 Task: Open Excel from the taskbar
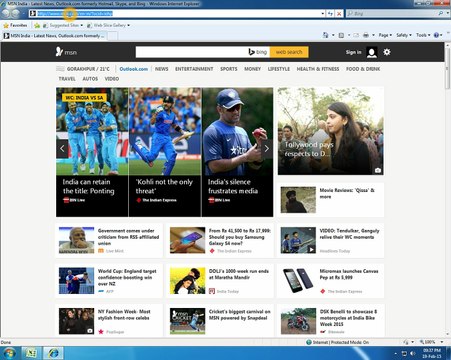pos(31,353)
